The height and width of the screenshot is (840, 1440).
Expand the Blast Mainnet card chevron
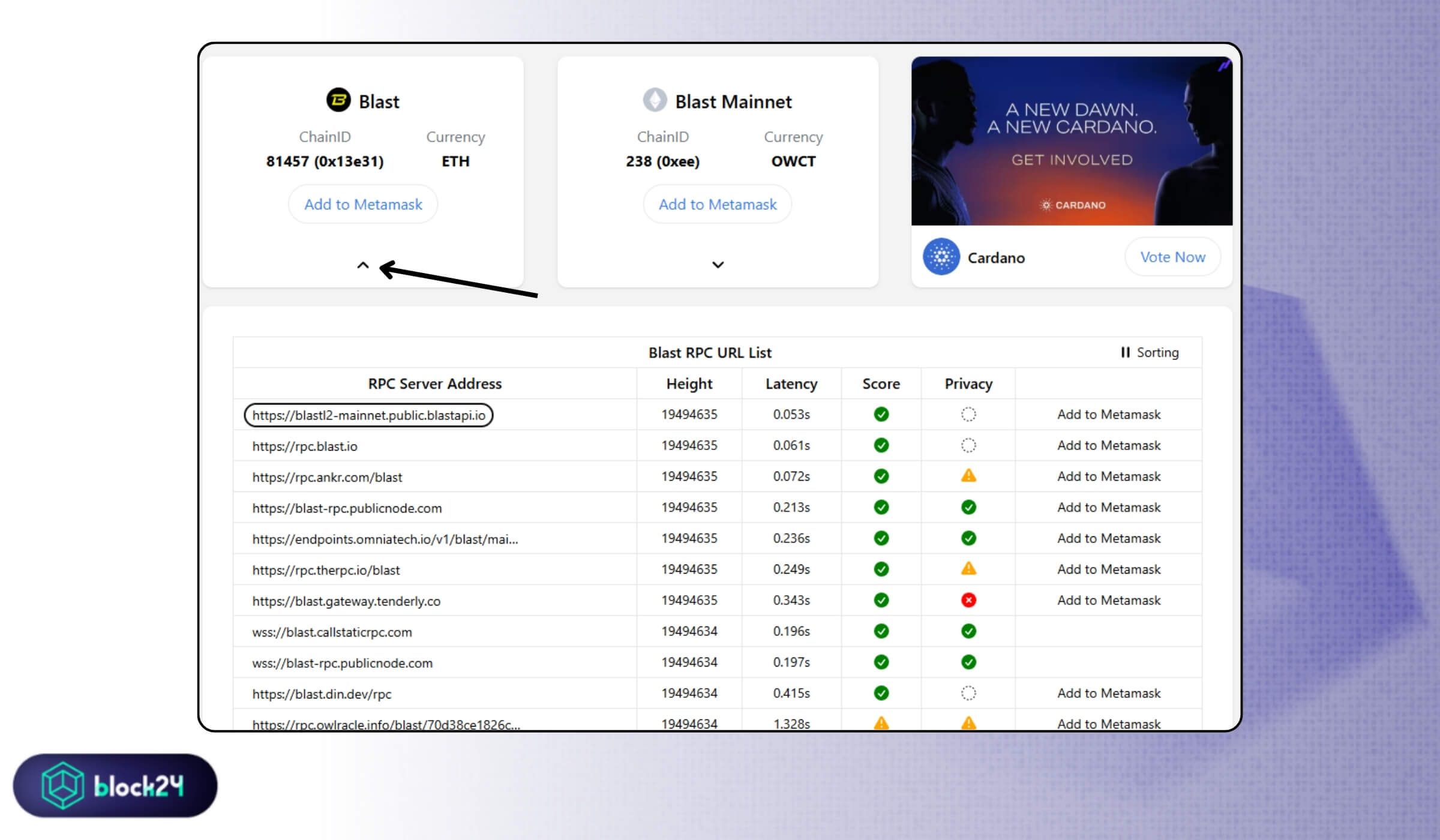click(718, 265)
